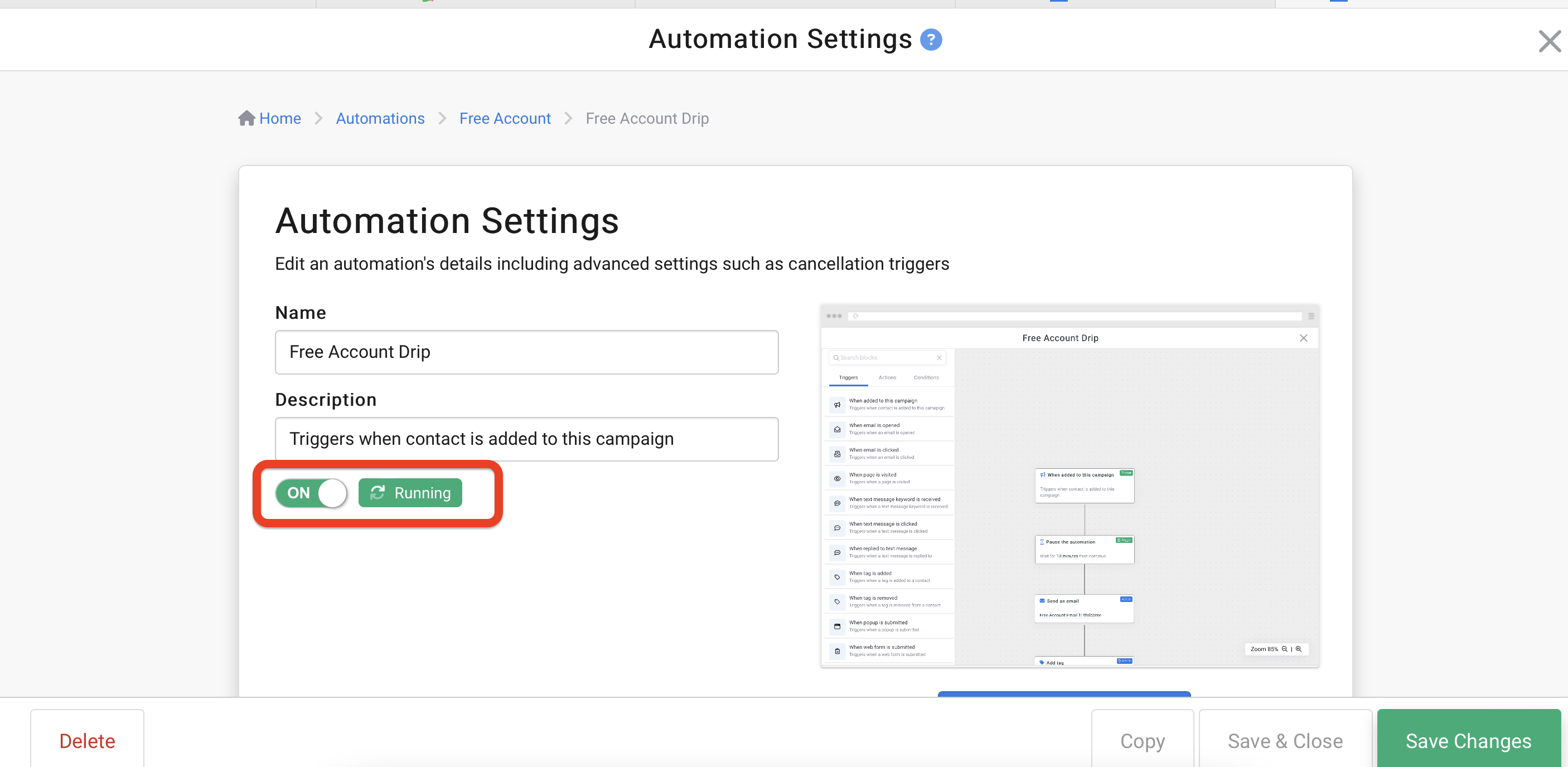Click the Home house icon in breadcrumb

tap(246, 118)
